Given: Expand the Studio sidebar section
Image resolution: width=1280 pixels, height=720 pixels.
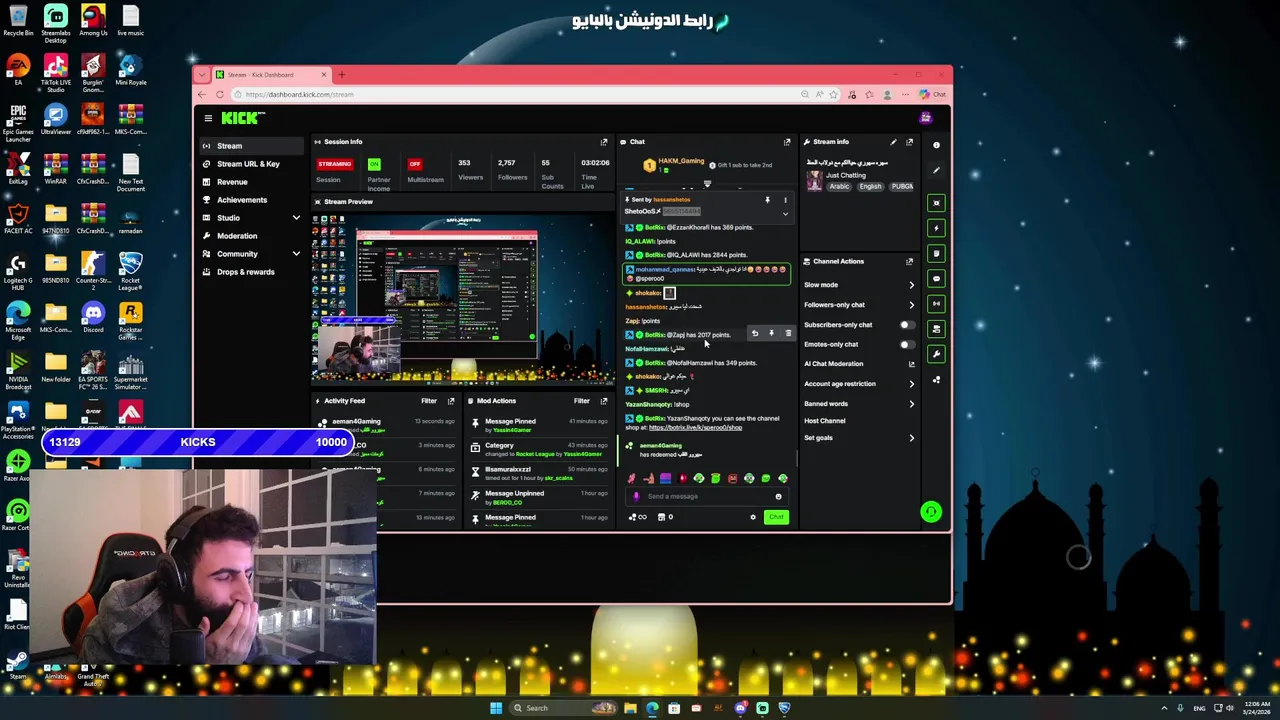Looking at the screenshot, I should pos(296,218).
